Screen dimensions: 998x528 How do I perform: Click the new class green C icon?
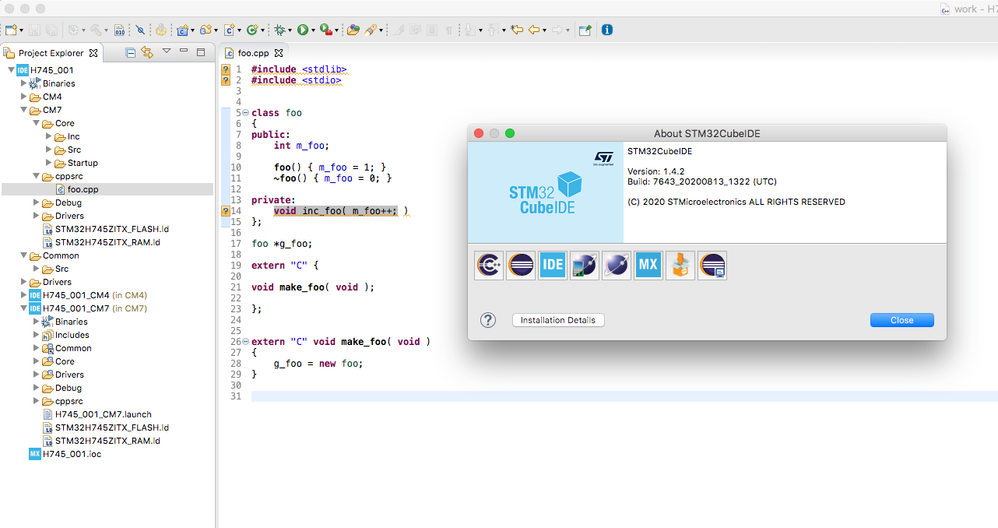[x=252, y=30]
